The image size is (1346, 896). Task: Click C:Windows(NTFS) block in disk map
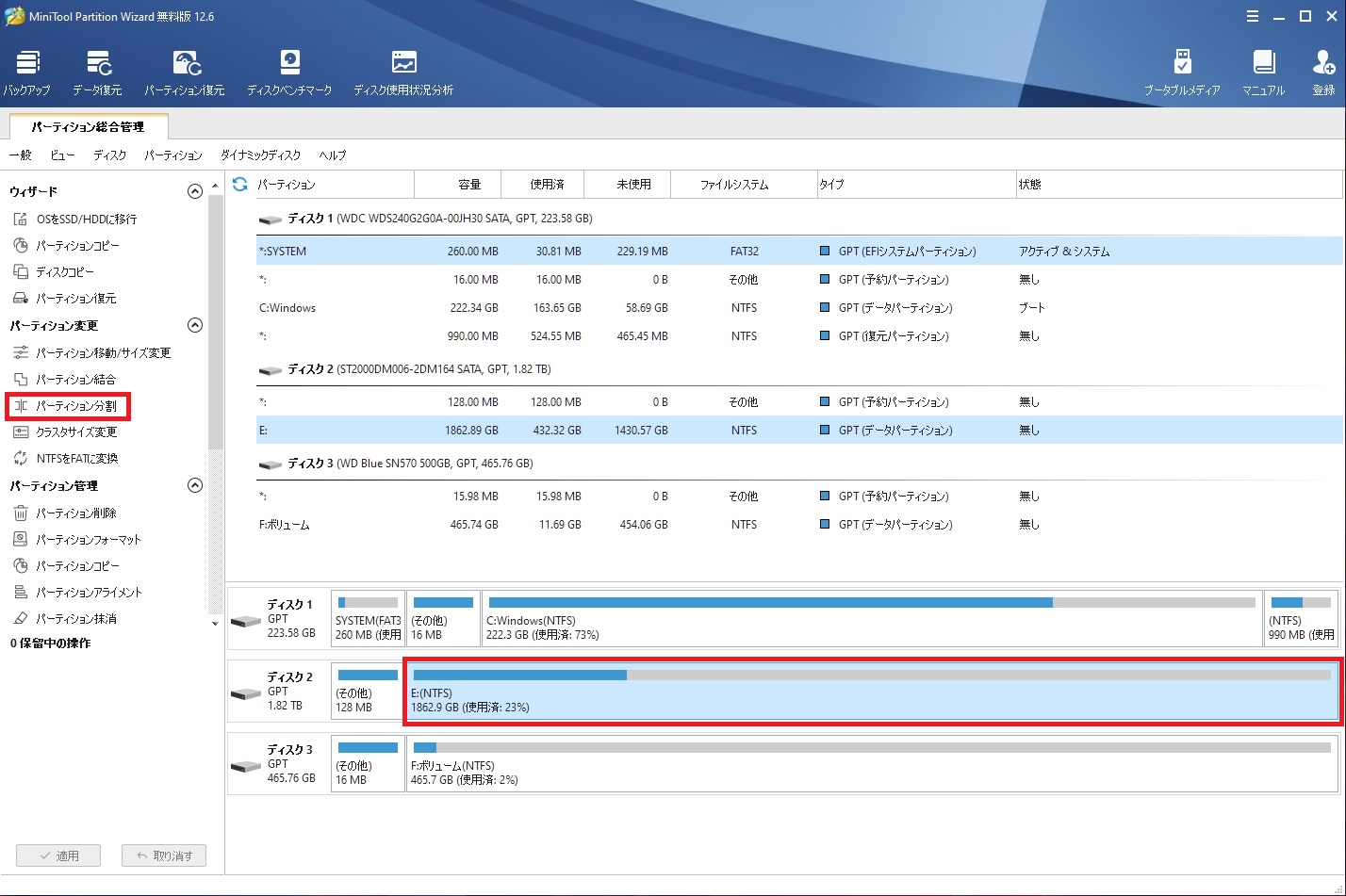[x=872, y=619]
